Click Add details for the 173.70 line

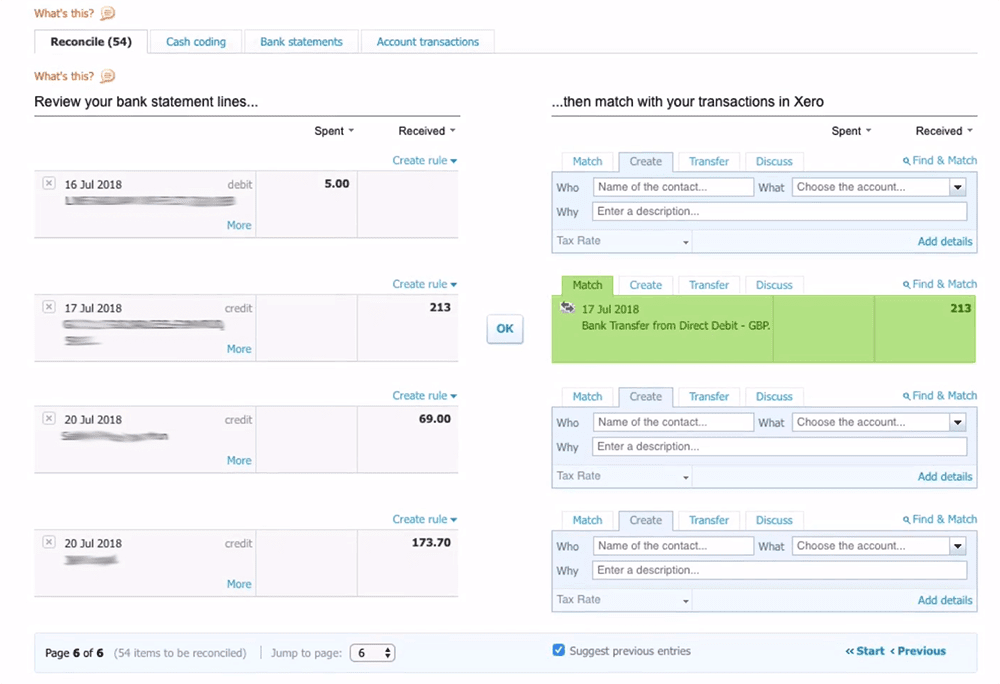(945, 600)
